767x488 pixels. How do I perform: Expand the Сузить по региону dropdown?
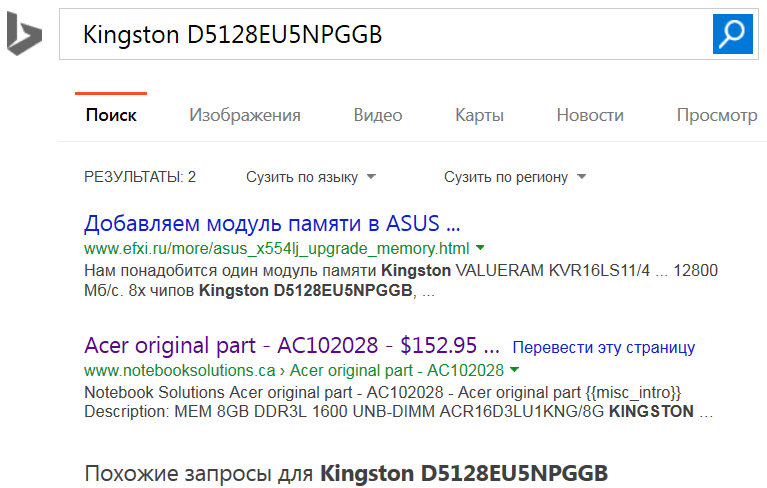[x=514, y=177]
